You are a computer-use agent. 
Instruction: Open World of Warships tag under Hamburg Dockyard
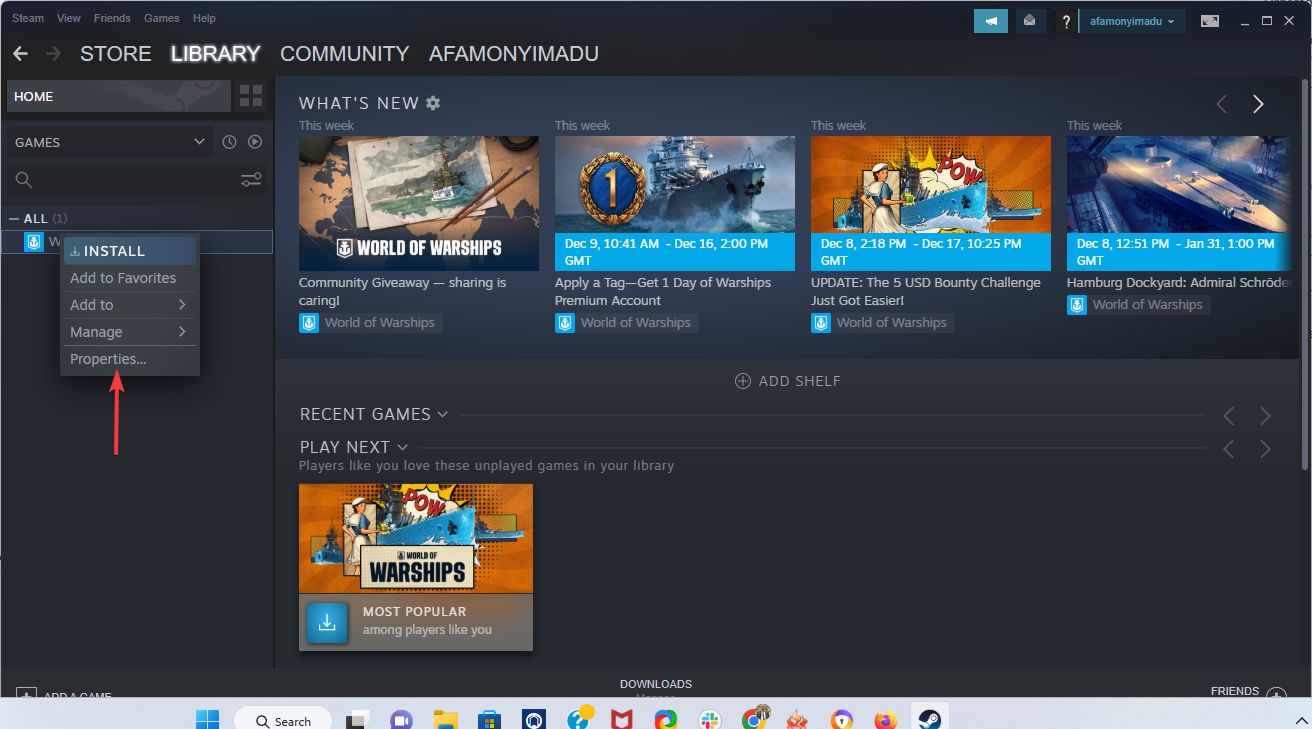click(1137, 304)
